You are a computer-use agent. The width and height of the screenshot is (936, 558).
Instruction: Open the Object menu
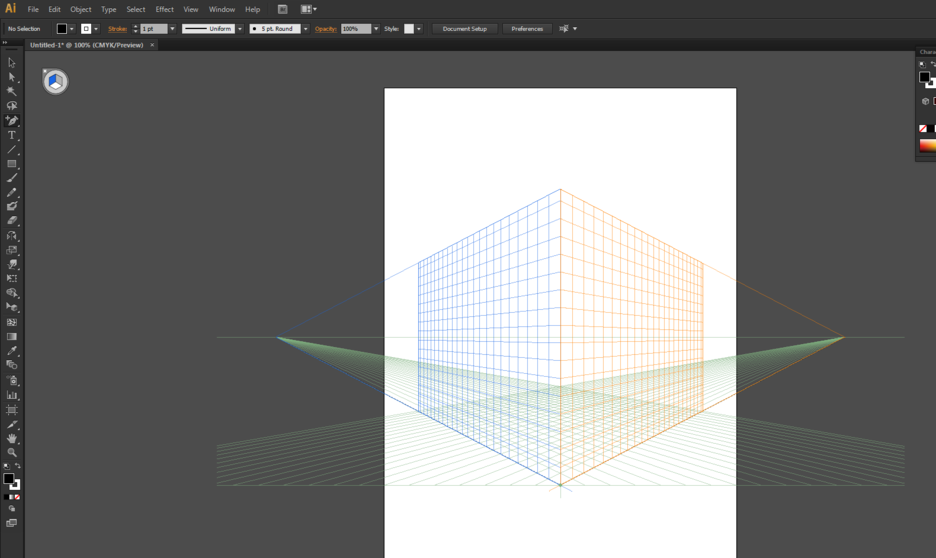tap(81, 10)
